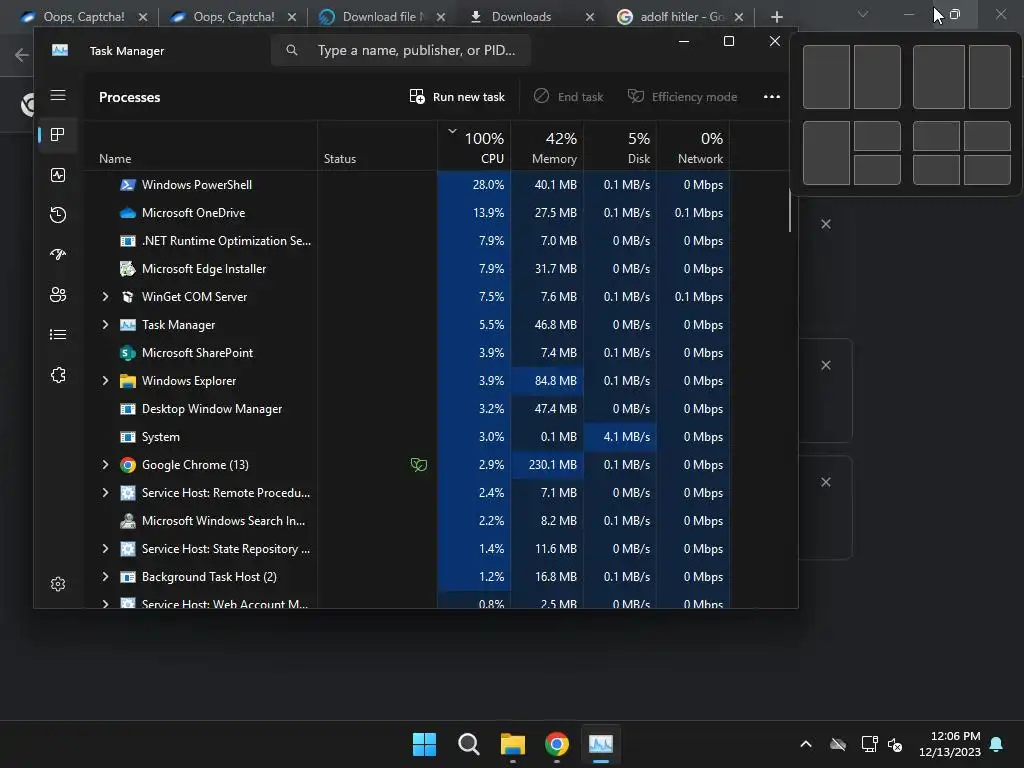
Task: Open Task Manager settings gear
Action: (57, 584)
